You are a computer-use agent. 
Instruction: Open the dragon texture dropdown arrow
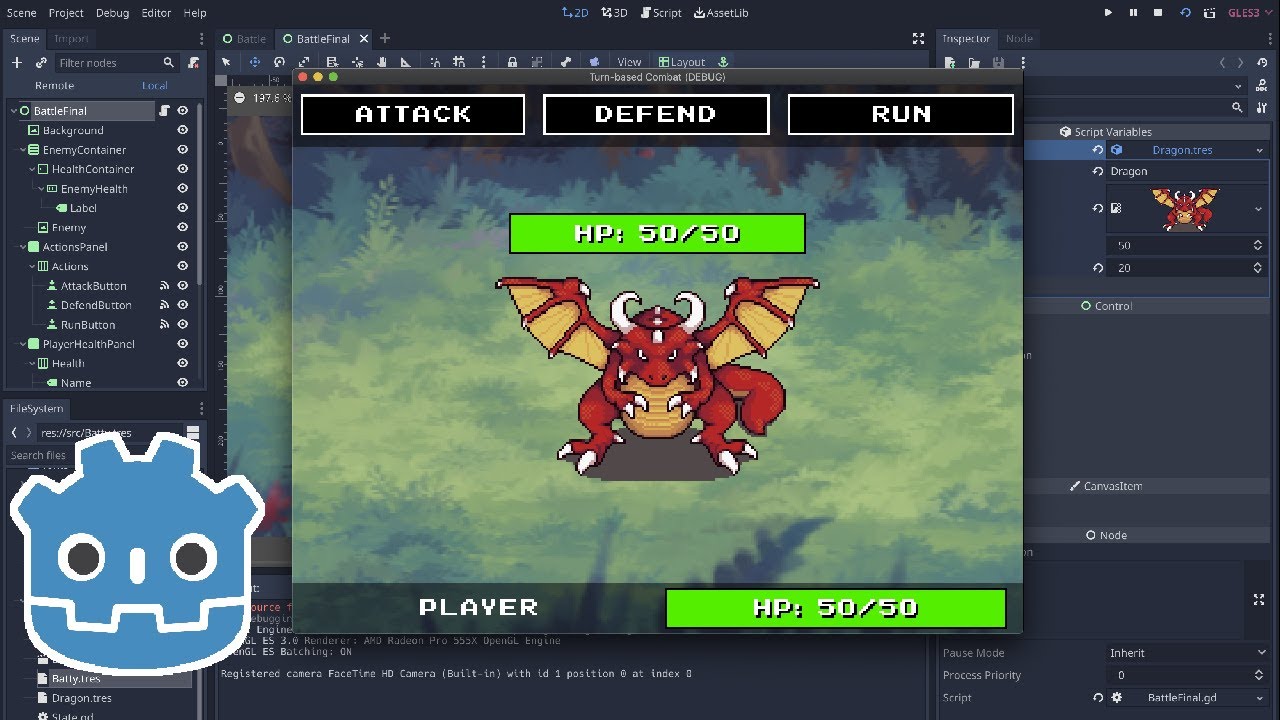tap(1259, 209)
